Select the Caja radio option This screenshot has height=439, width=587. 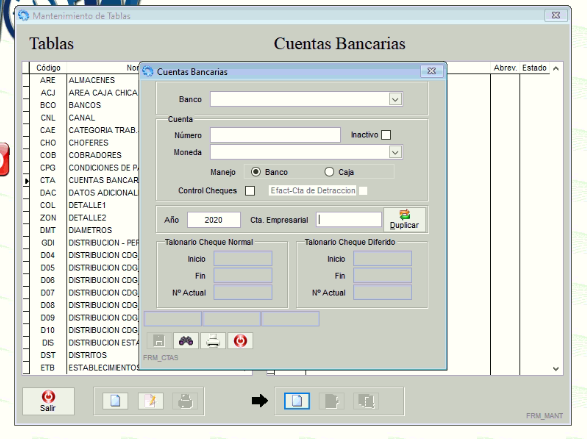[329, 172]
